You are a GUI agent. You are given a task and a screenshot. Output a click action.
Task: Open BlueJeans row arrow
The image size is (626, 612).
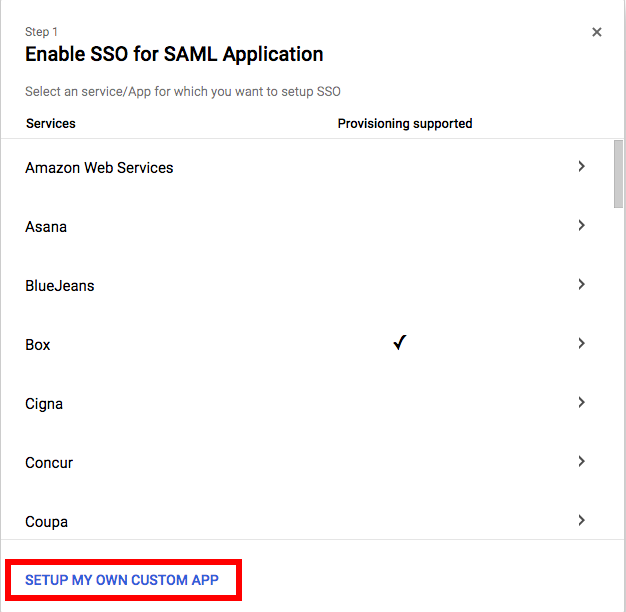[581, 285]
